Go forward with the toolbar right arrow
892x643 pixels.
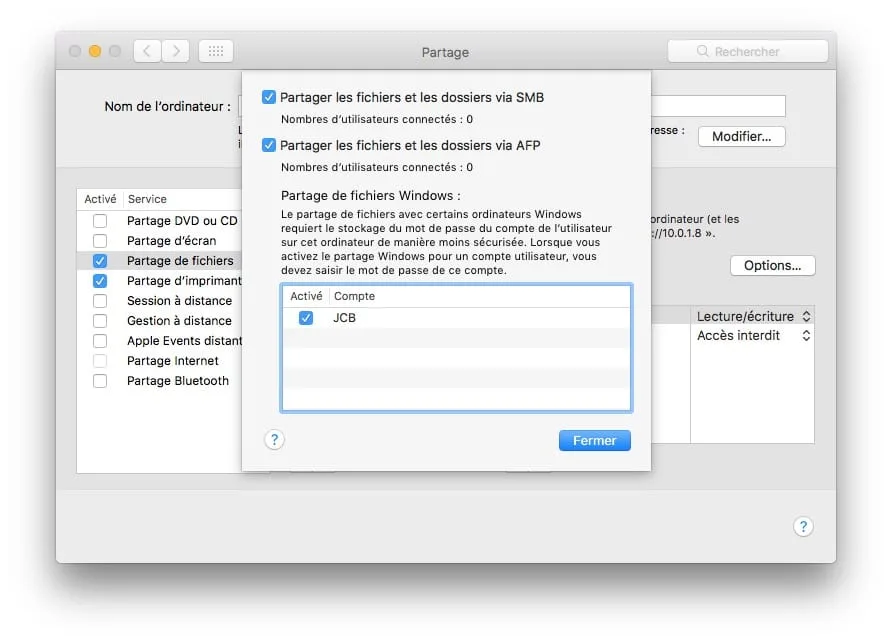(x=175, y=51)
